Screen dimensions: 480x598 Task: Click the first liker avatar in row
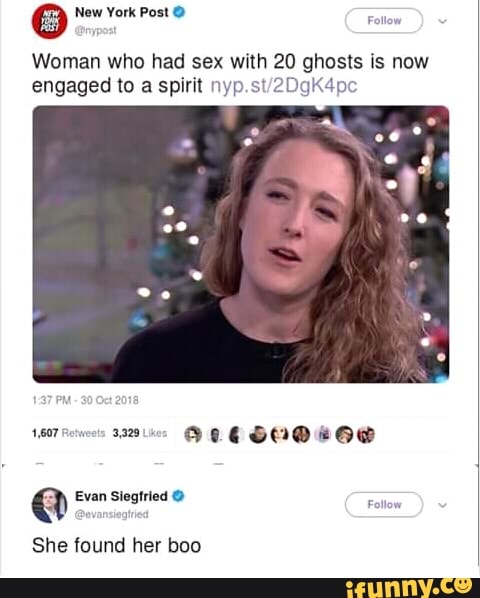[x=193, y=435]
